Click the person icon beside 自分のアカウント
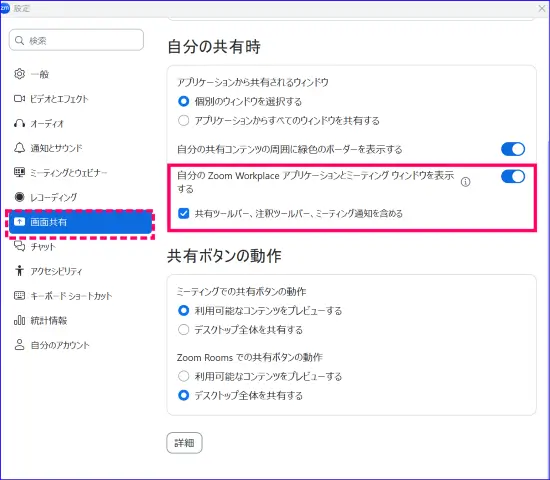Screen dimensions: 550x480 (19, 345)
